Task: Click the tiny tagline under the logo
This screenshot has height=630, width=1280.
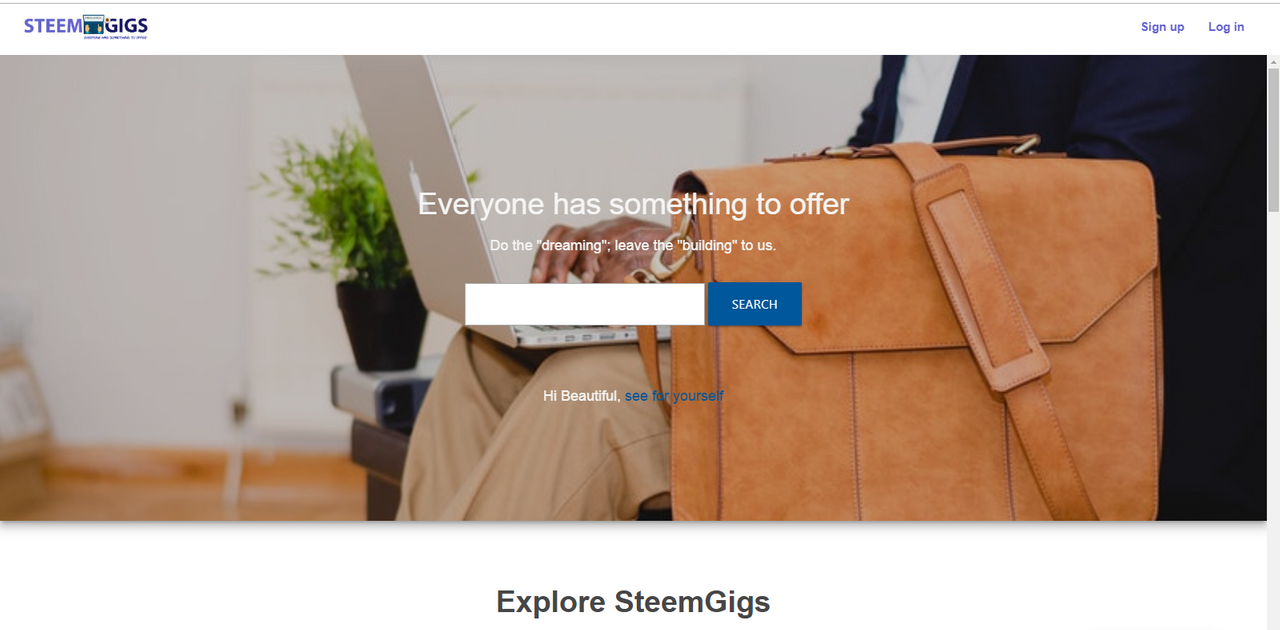Action: [115, 37]
